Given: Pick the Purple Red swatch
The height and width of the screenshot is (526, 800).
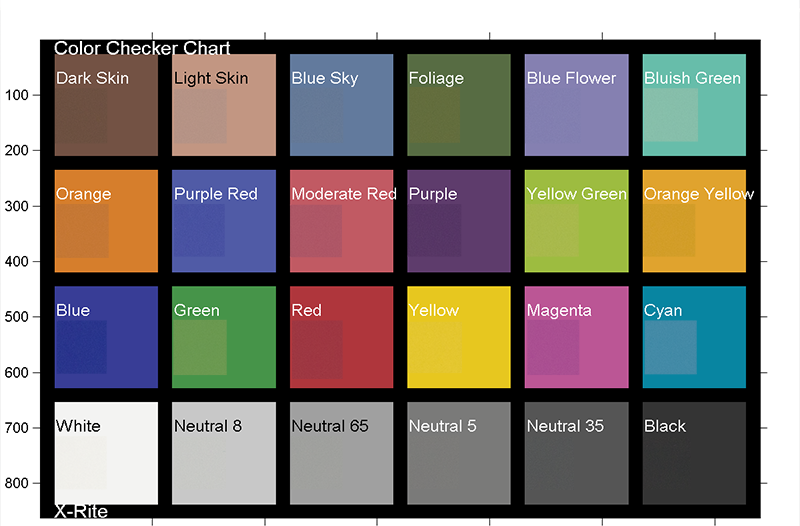Looking at the screenshot, I should 224,221.
